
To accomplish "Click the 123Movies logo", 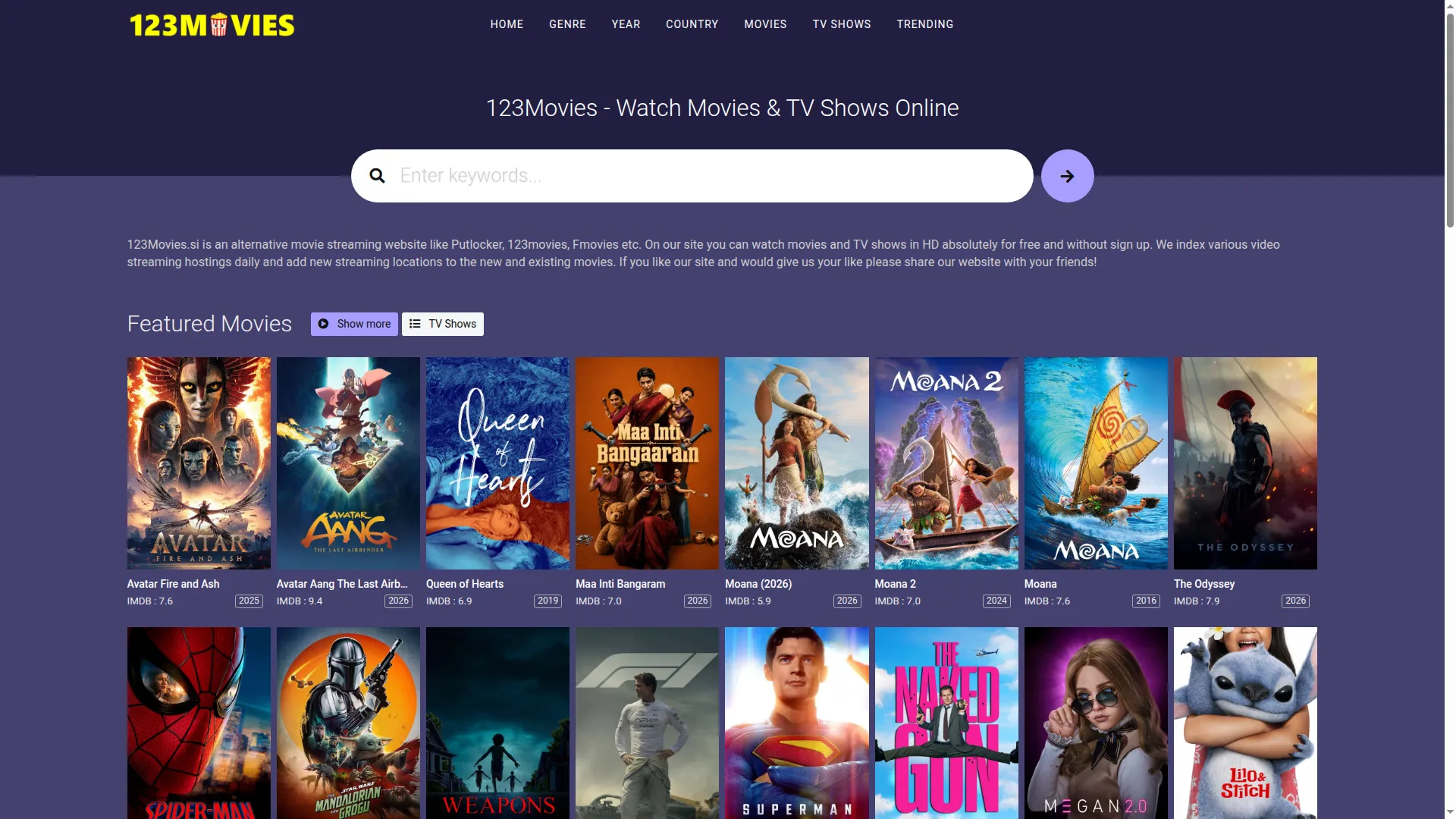I will (x=212, y=25).
